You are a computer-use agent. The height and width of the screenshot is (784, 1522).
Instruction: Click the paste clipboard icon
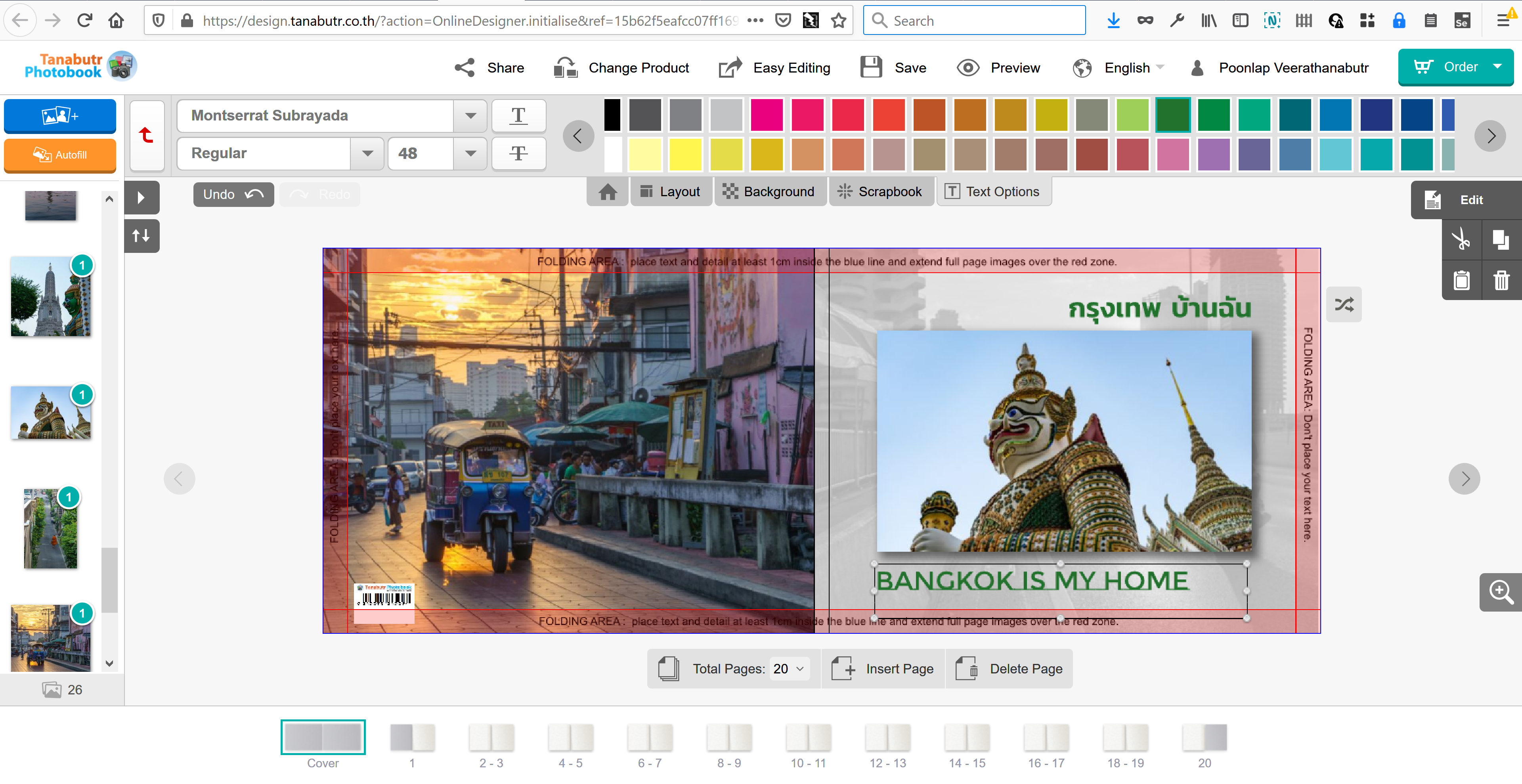[1461, 280]
